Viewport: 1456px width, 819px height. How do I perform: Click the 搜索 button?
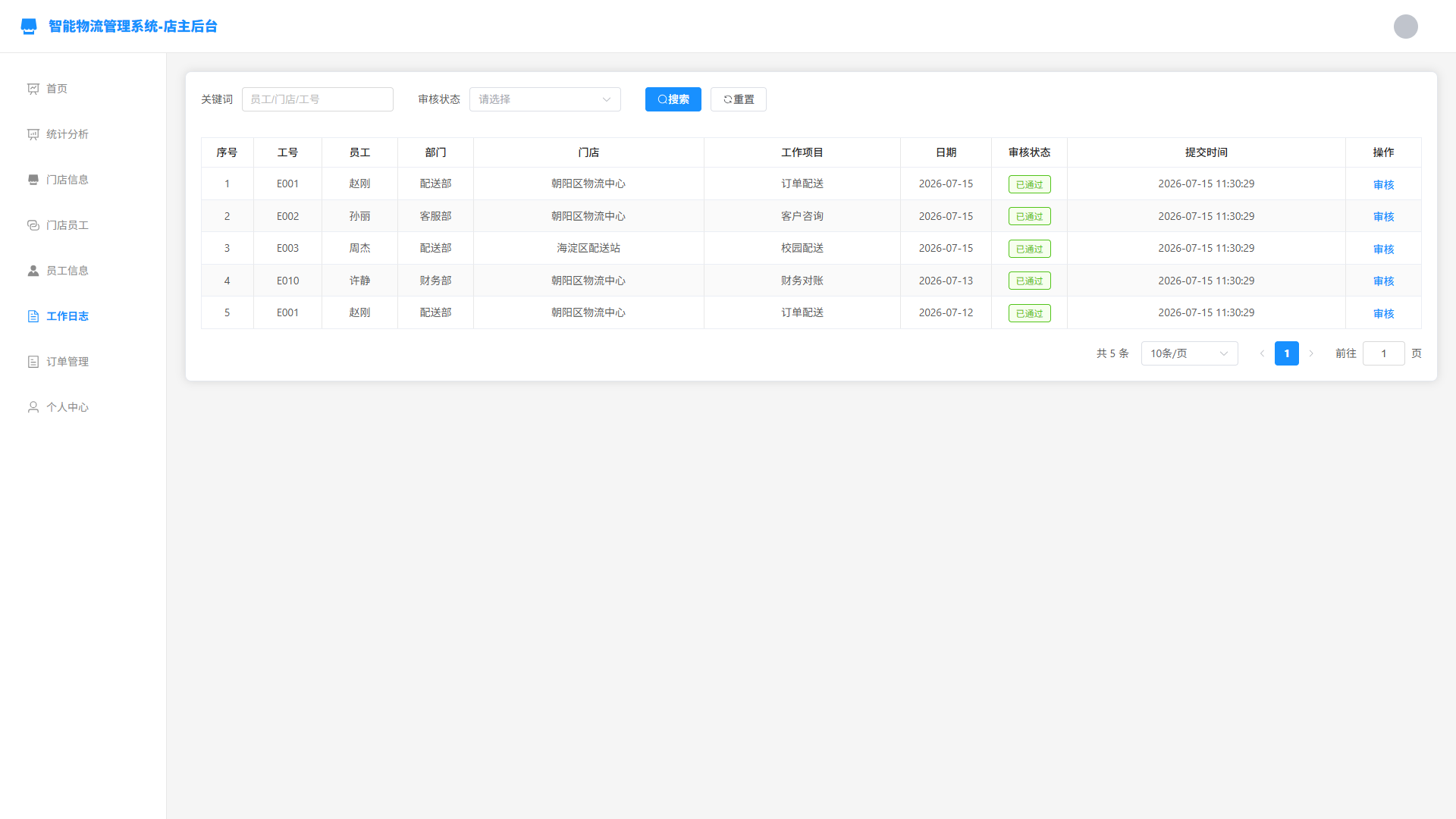(x=673, y=99)
